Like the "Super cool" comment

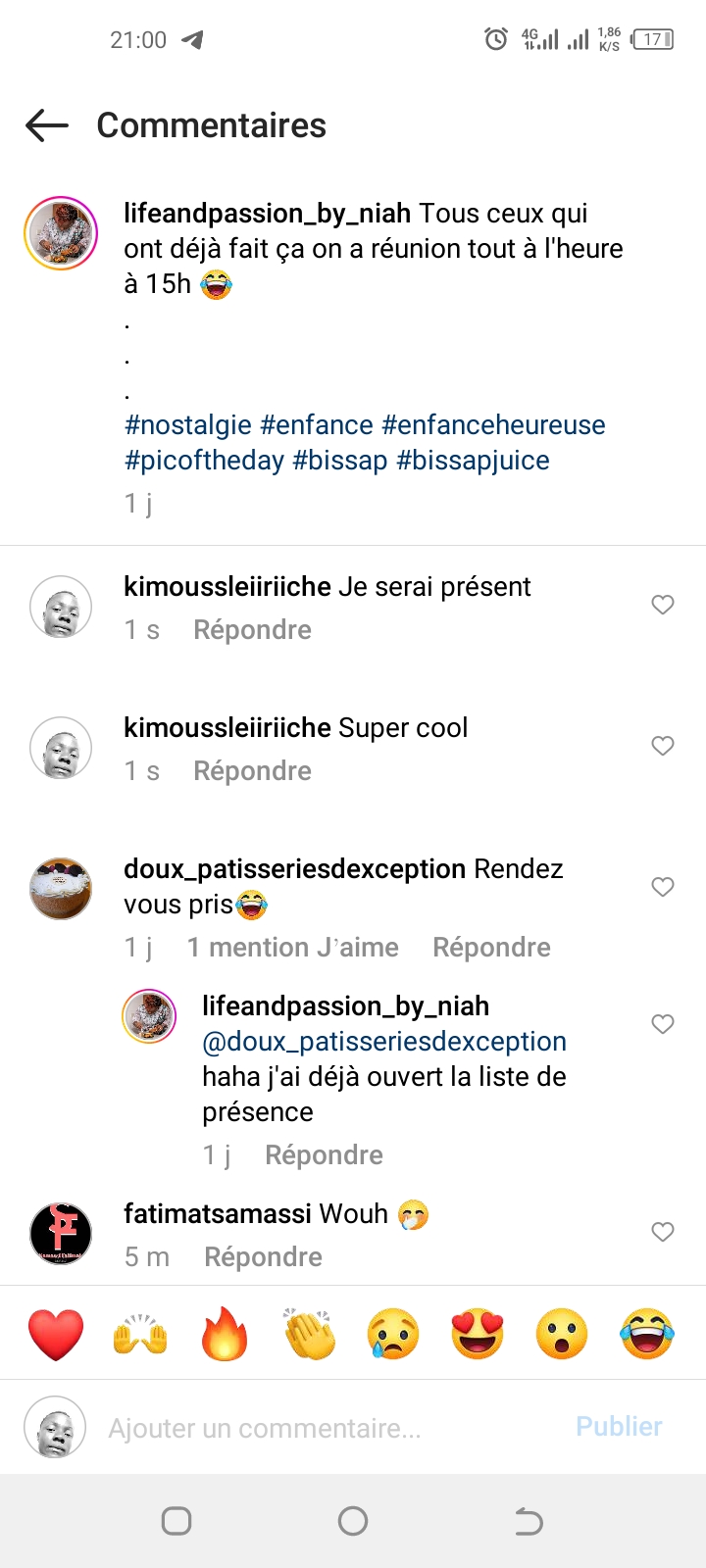click(x=663, y=746)
